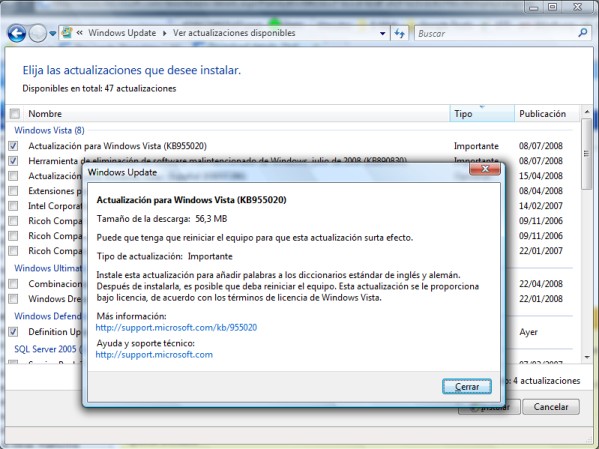Click the refresh button beside the address bar
The width and height of the screenshot is (599, 449).
click(400, 34)
